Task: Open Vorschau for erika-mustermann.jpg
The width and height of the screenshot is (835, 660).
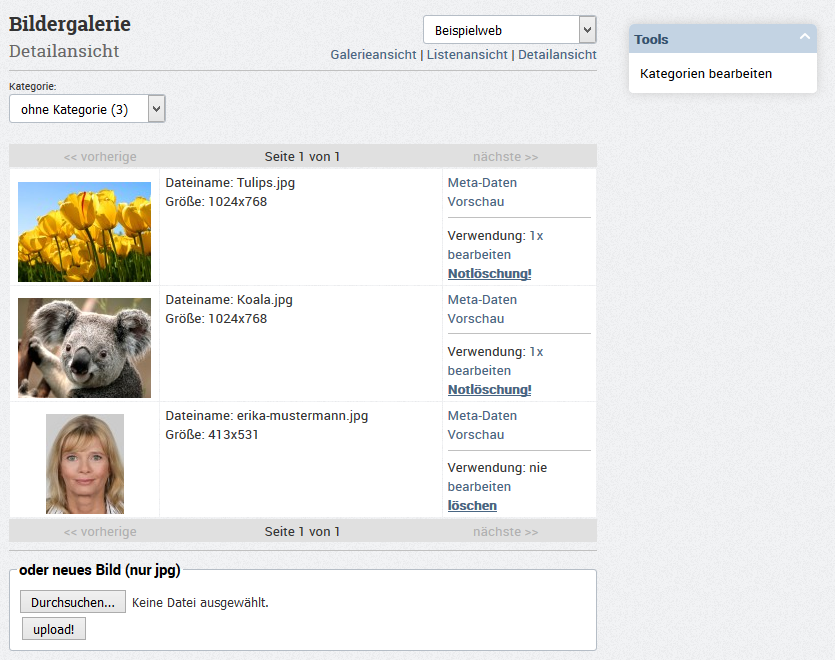Action: [476, 435]
